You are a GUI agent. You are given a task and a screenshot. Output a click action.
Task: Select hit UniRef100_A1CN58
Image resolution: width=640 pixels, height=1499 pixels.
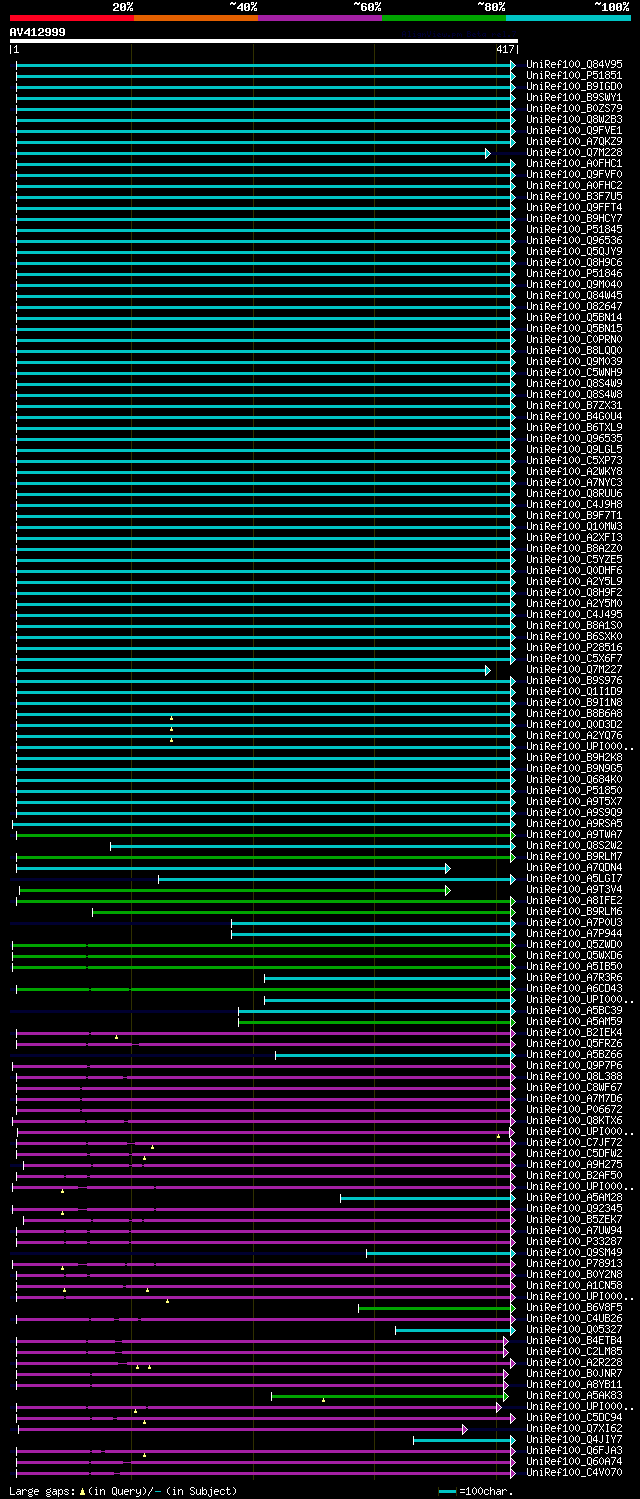573,1285
